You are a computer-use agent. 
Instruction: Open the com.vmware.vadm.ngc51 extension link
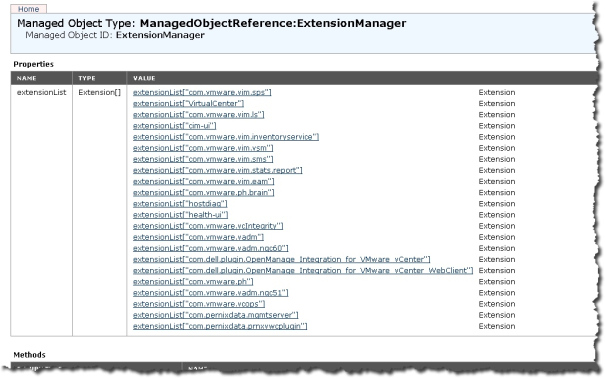point(211,294)
